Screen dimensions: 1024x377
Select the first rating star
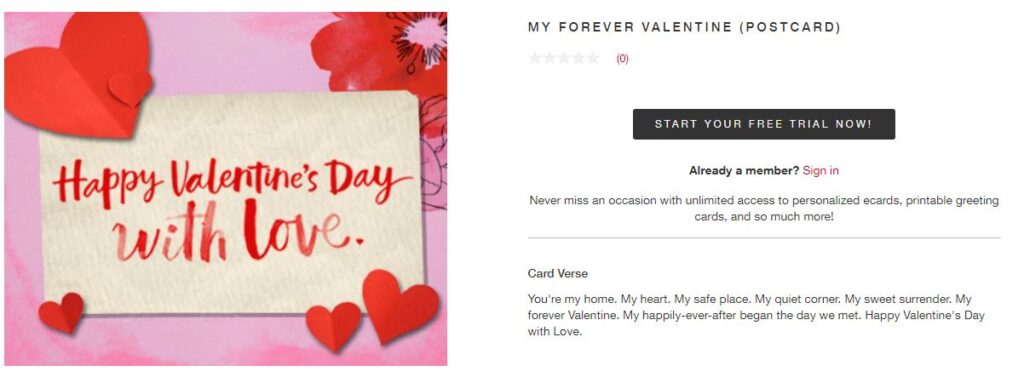[x=536, y=58]
